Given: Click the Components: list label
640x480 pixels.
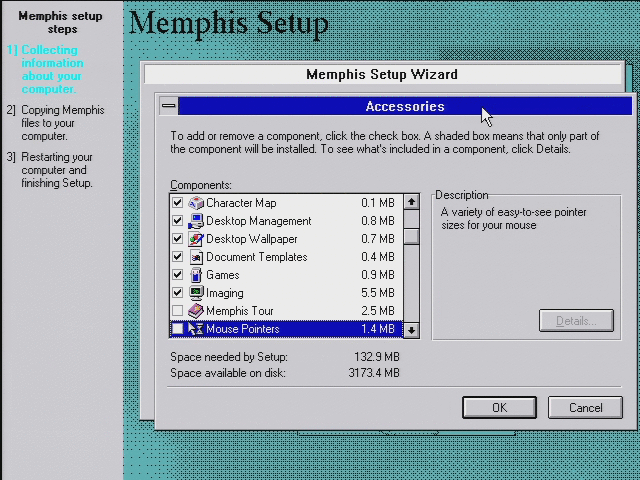Looking at the screenshot, I should (x=201, y=185).
